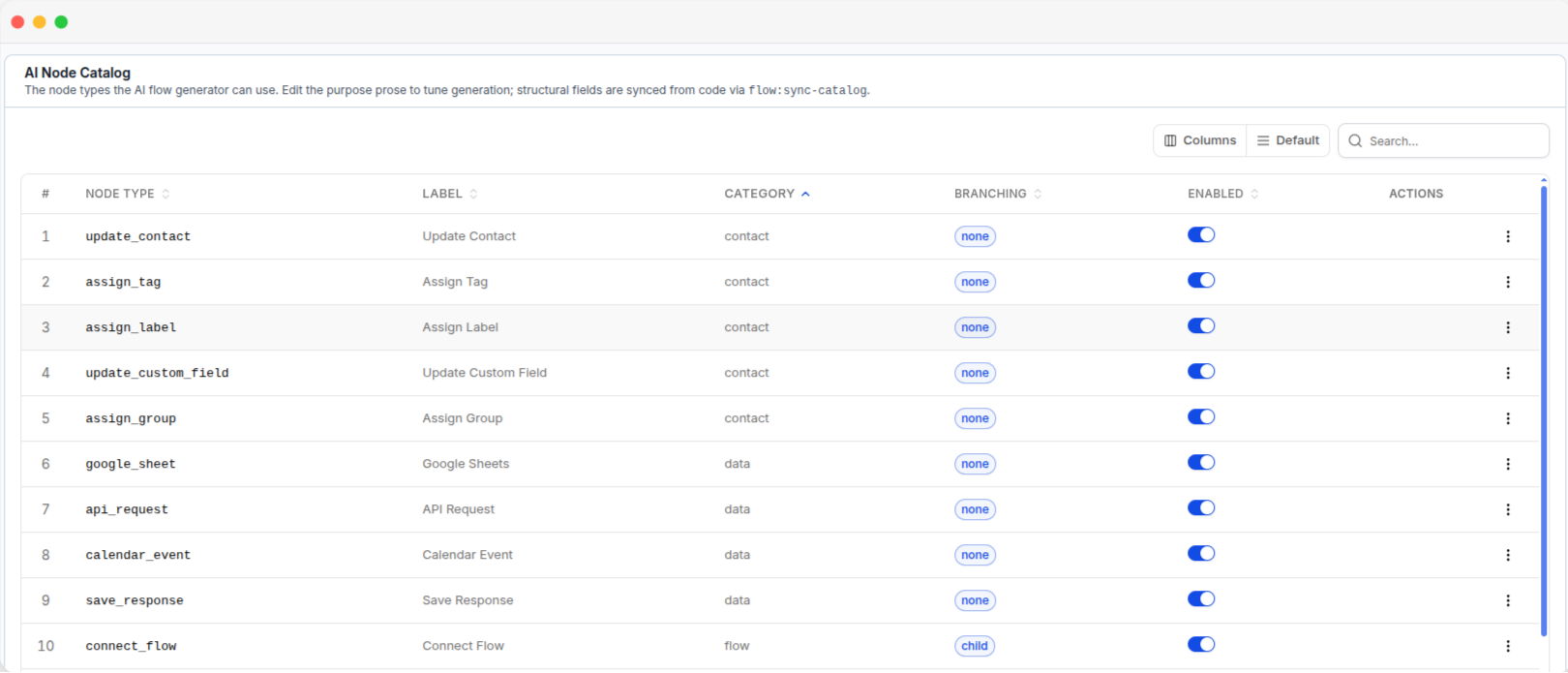Click the ACTIONS column header
Image resolution: width=1568 pixels, height=673 pixels.
coord(1415,194)
